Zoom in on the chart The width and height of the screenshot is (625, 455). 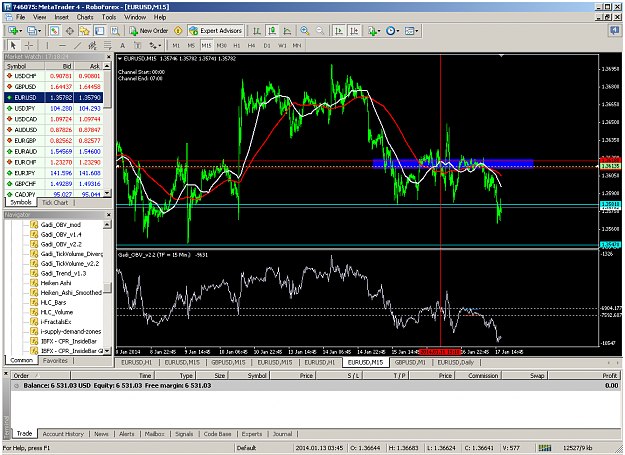pos(305,31)
